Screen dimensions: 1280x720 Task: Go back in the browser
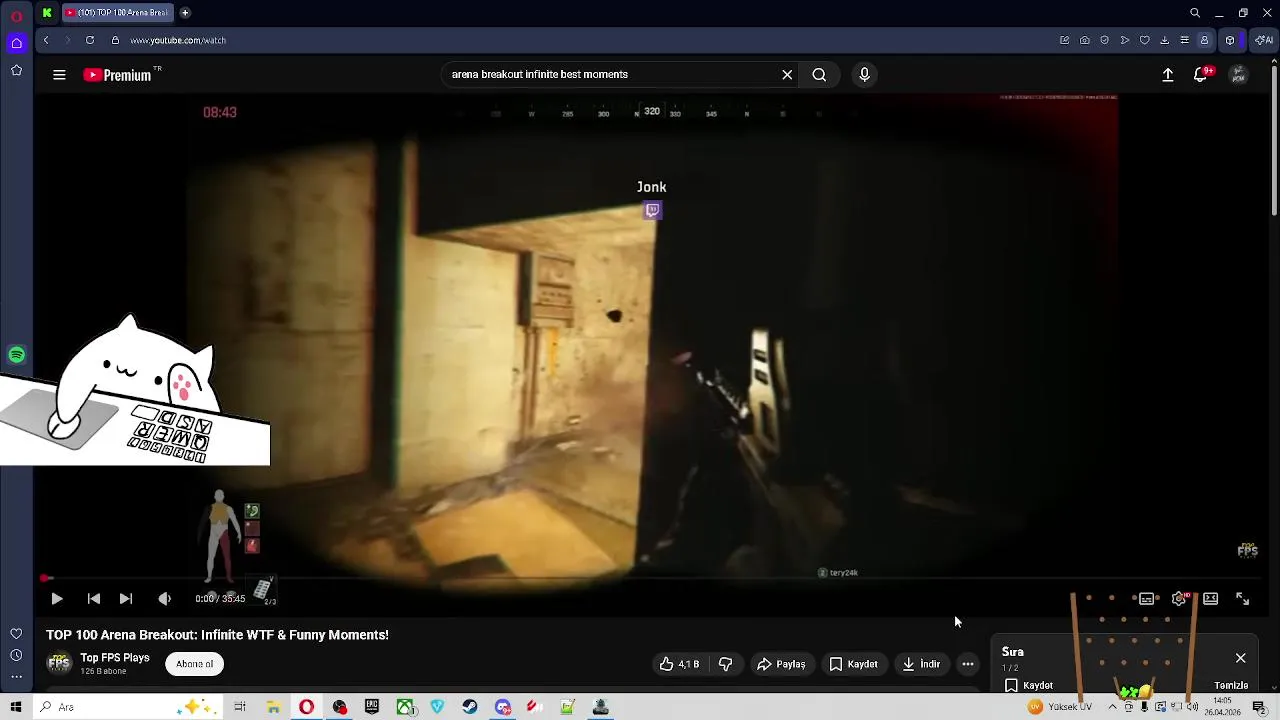(x=46, y=40)
